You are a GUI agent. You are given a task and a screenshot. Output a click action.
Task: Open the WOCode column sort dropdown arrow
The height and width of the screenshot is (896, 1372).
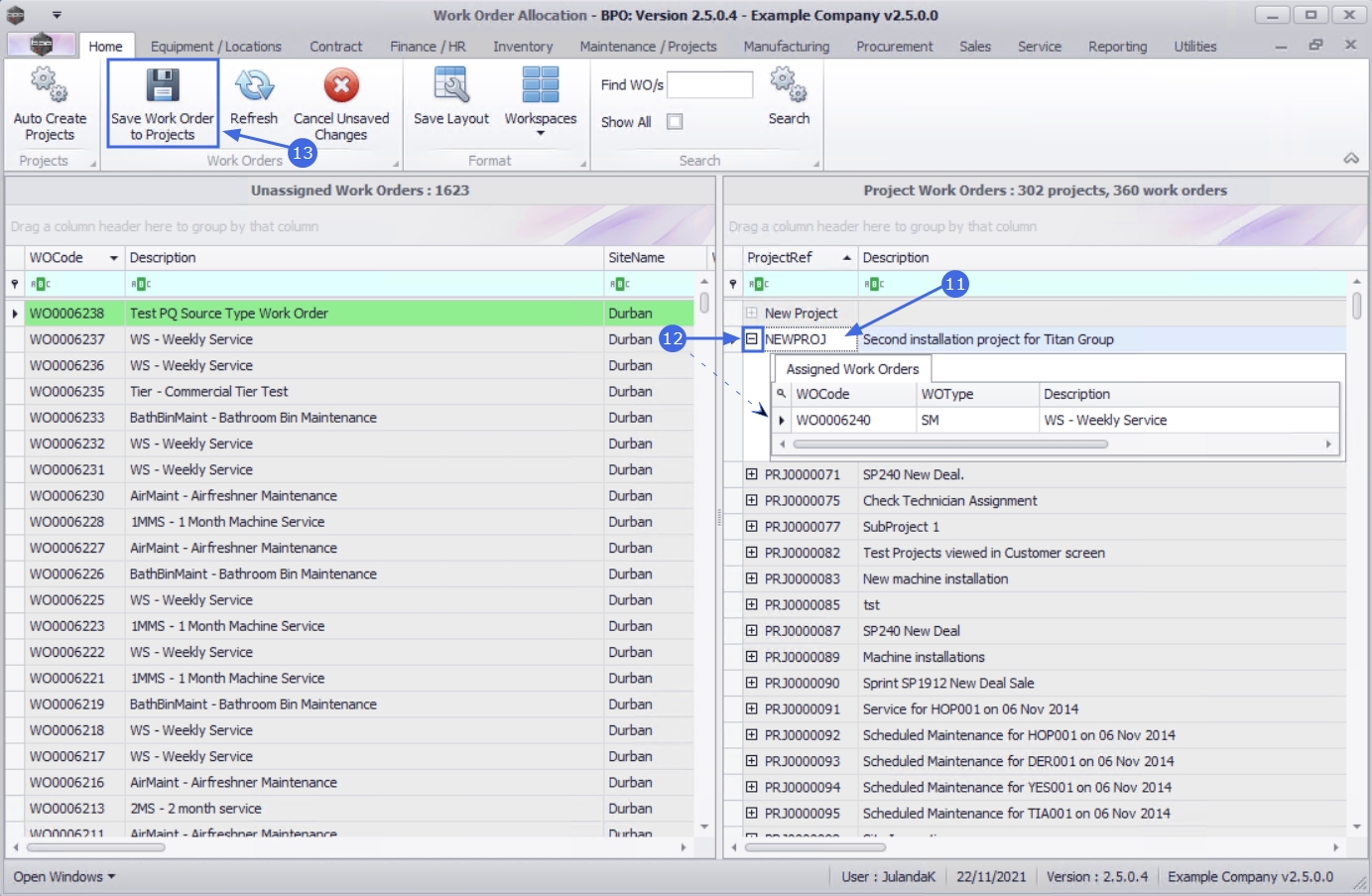click(113, 258)
